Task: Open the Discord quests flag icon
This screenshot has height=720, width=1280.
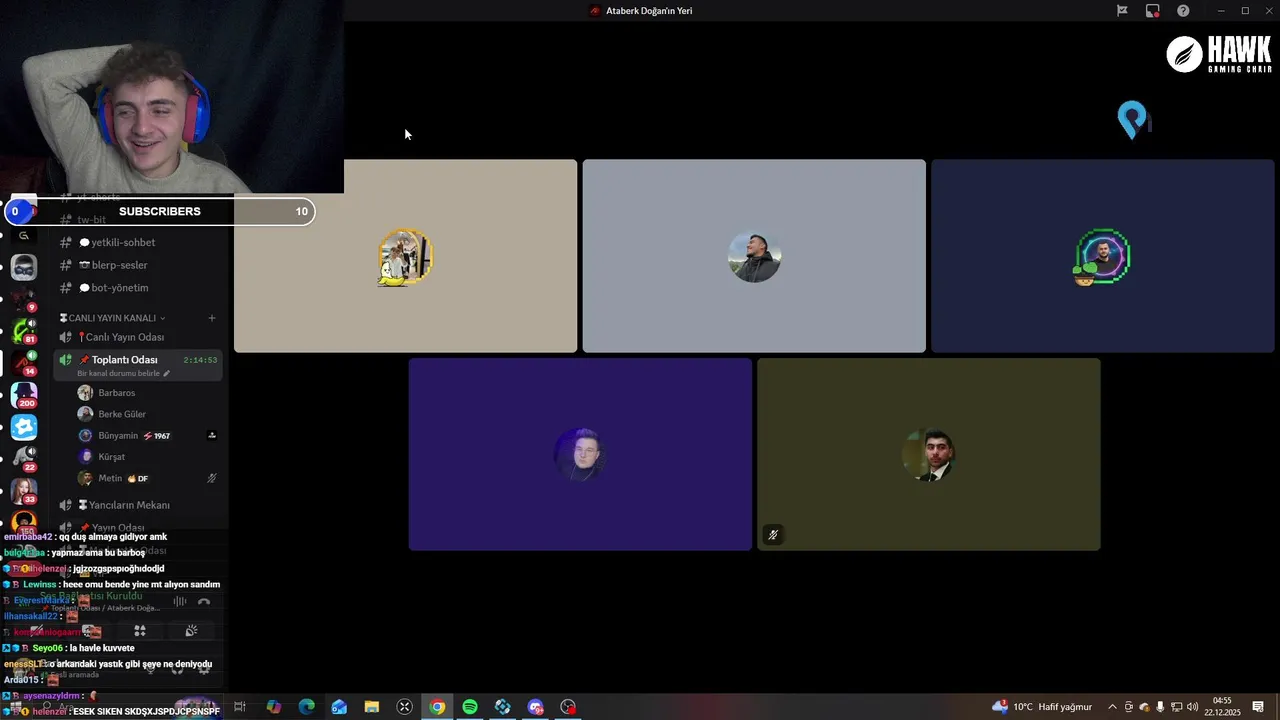Action: pos(1122,11)
